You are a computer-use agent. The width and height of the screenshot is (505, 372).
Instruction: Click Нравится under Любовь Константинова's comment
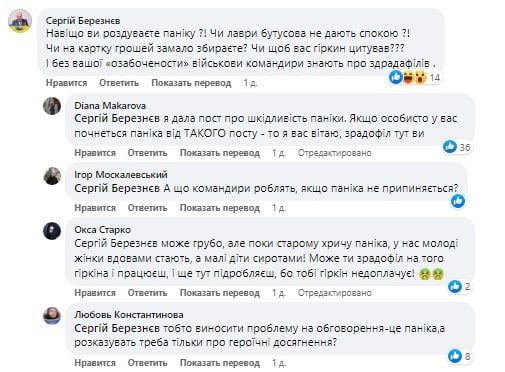coord(95,363)
